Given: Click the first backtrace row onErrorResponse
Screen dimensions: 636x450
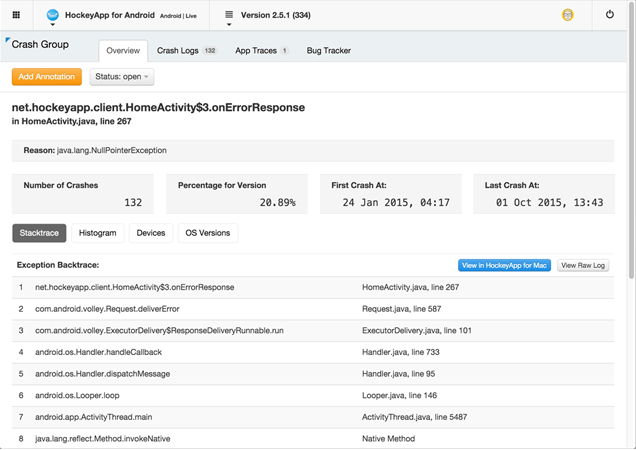Looking at the screenshot, I should point(313,287).
